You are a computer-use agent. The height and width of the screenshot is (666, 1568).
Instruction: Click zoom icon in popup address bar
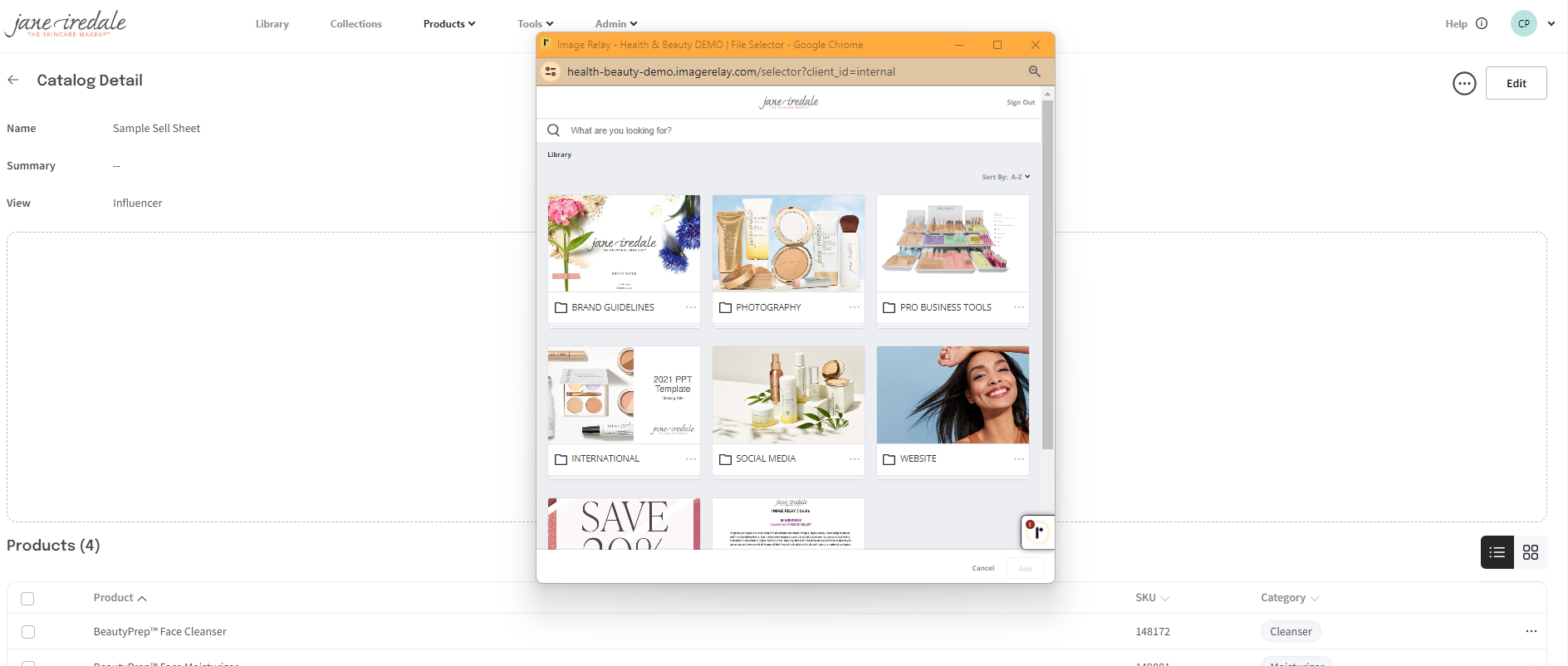1035,71
